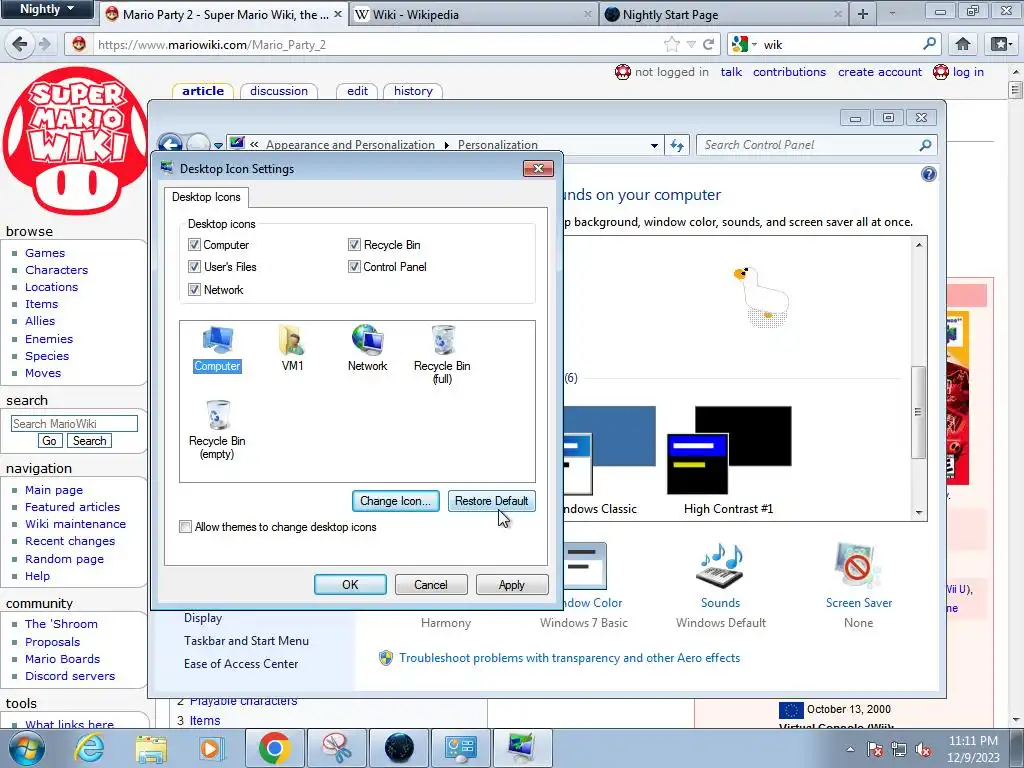Viewport: 1024px width, 768px height.
Task: Uncheck the Control Panel checkbox
Action: (x=354, y=266)
